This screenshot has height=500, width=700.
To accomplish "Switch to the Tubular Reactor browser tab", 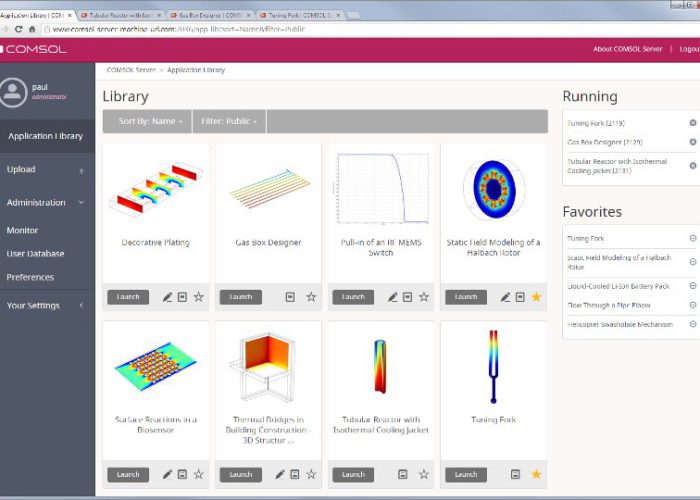I will point(121,15).
